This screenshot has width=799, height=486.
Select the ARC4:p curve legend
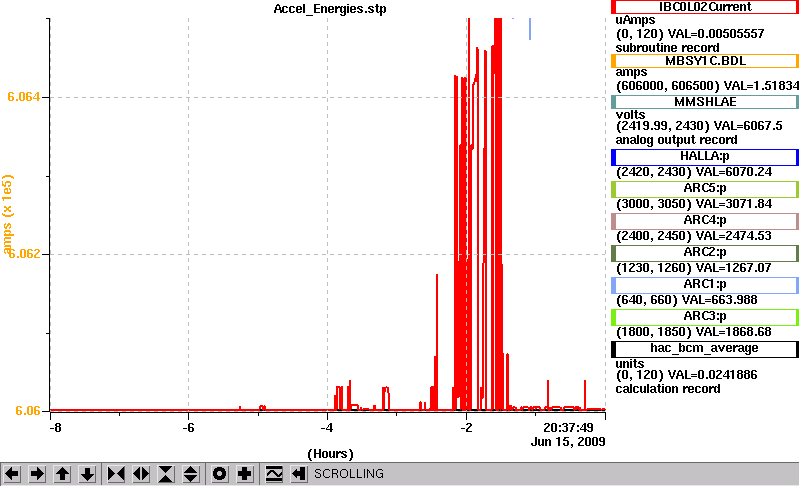tap(705, 221)
